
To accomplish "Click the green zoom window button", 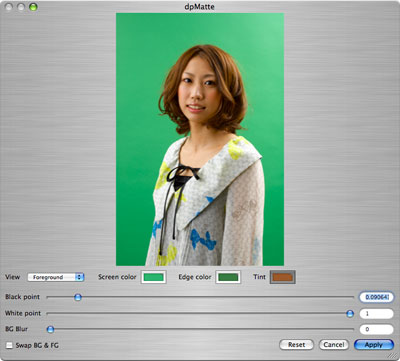I will (33, 7).
